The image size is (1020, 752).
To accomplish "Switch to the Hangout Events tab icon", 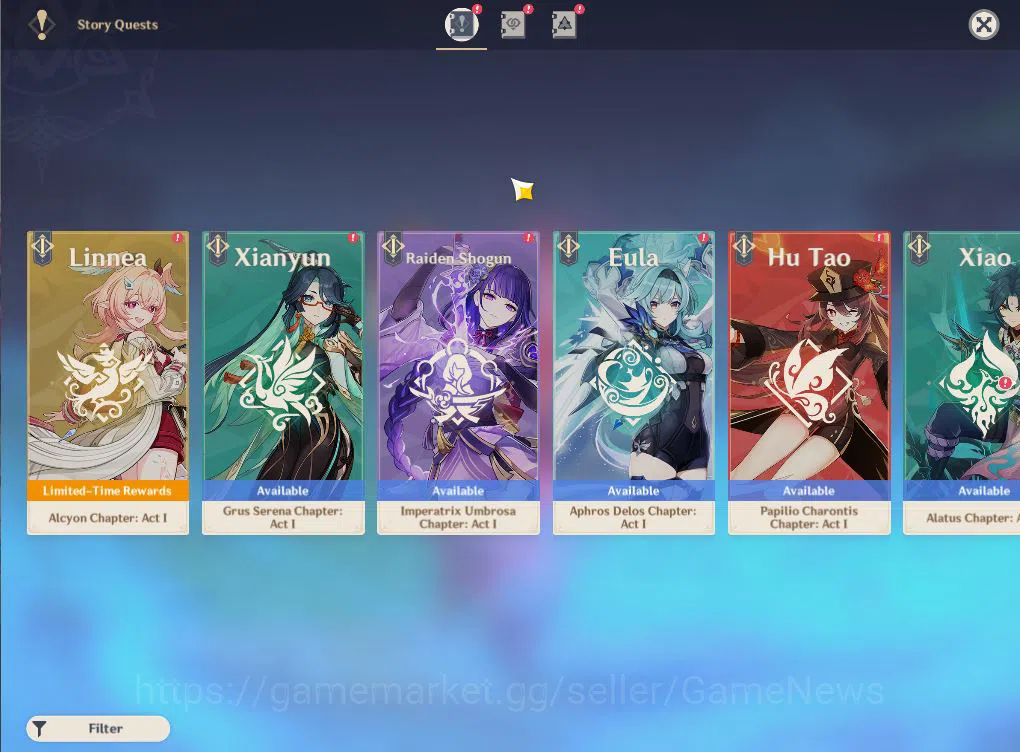I will click(513, 25).
